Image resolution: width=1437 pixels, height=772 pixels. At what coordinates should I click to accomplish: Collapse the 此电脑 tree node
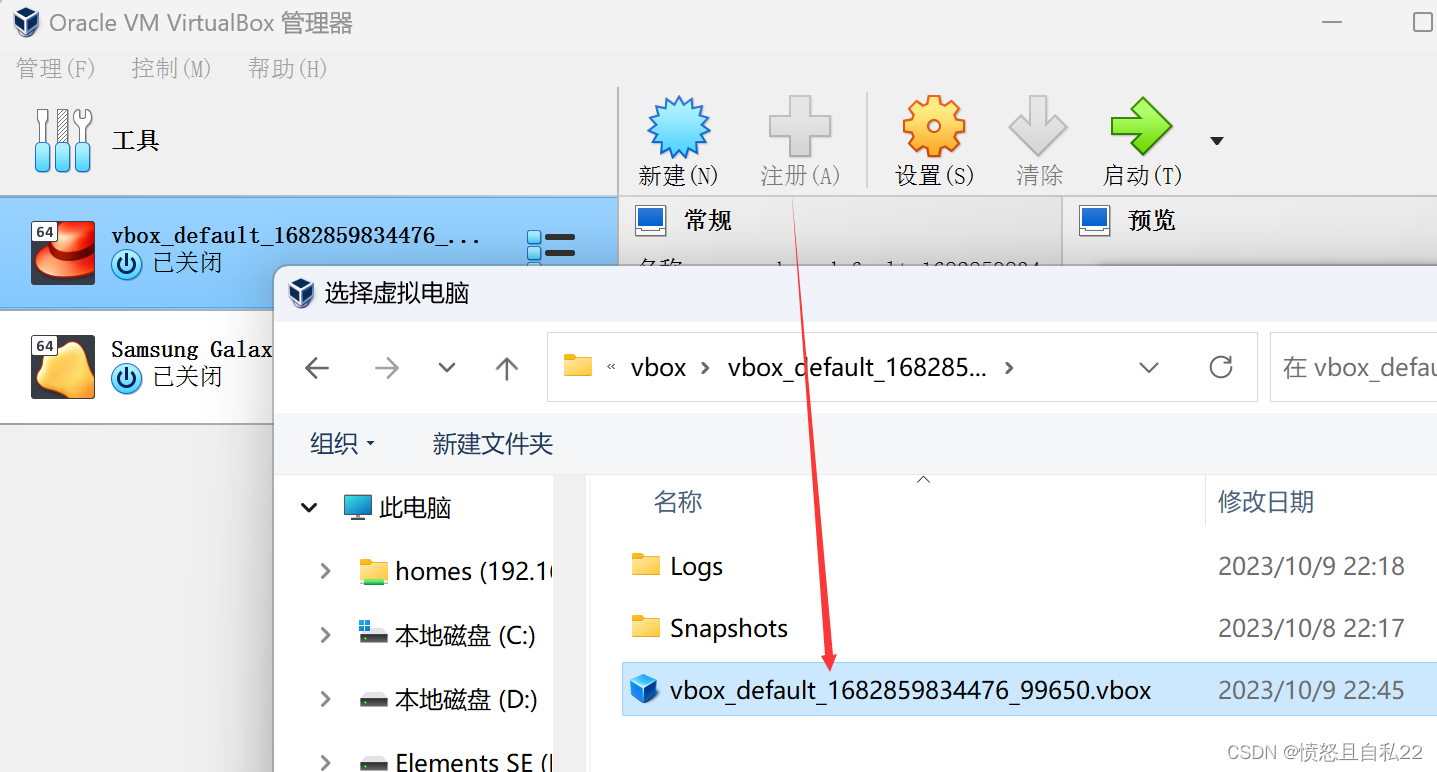(309, 508)
